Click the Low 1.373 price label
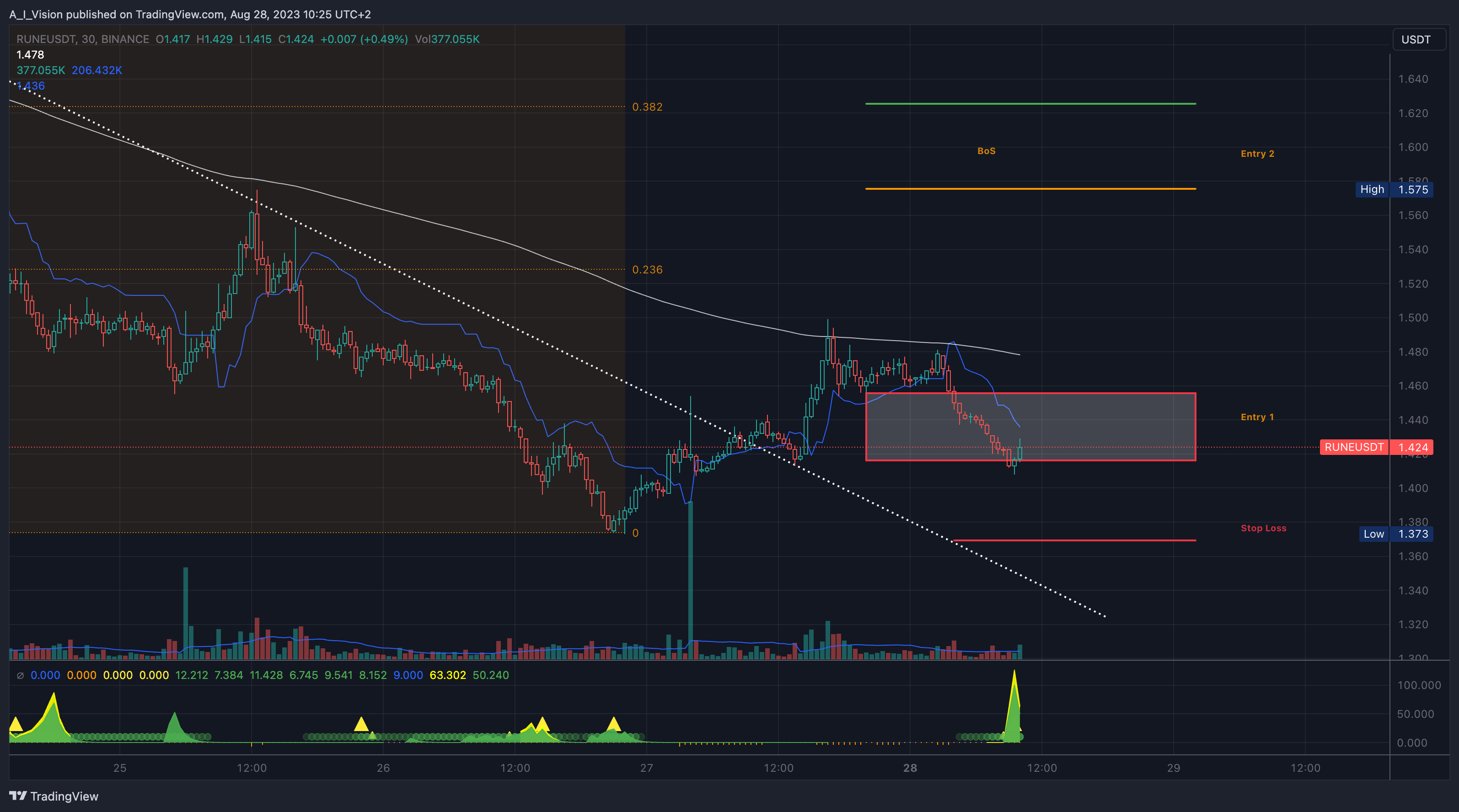The width and height of the screenshot is (1459, 812). click(1396, 534)
